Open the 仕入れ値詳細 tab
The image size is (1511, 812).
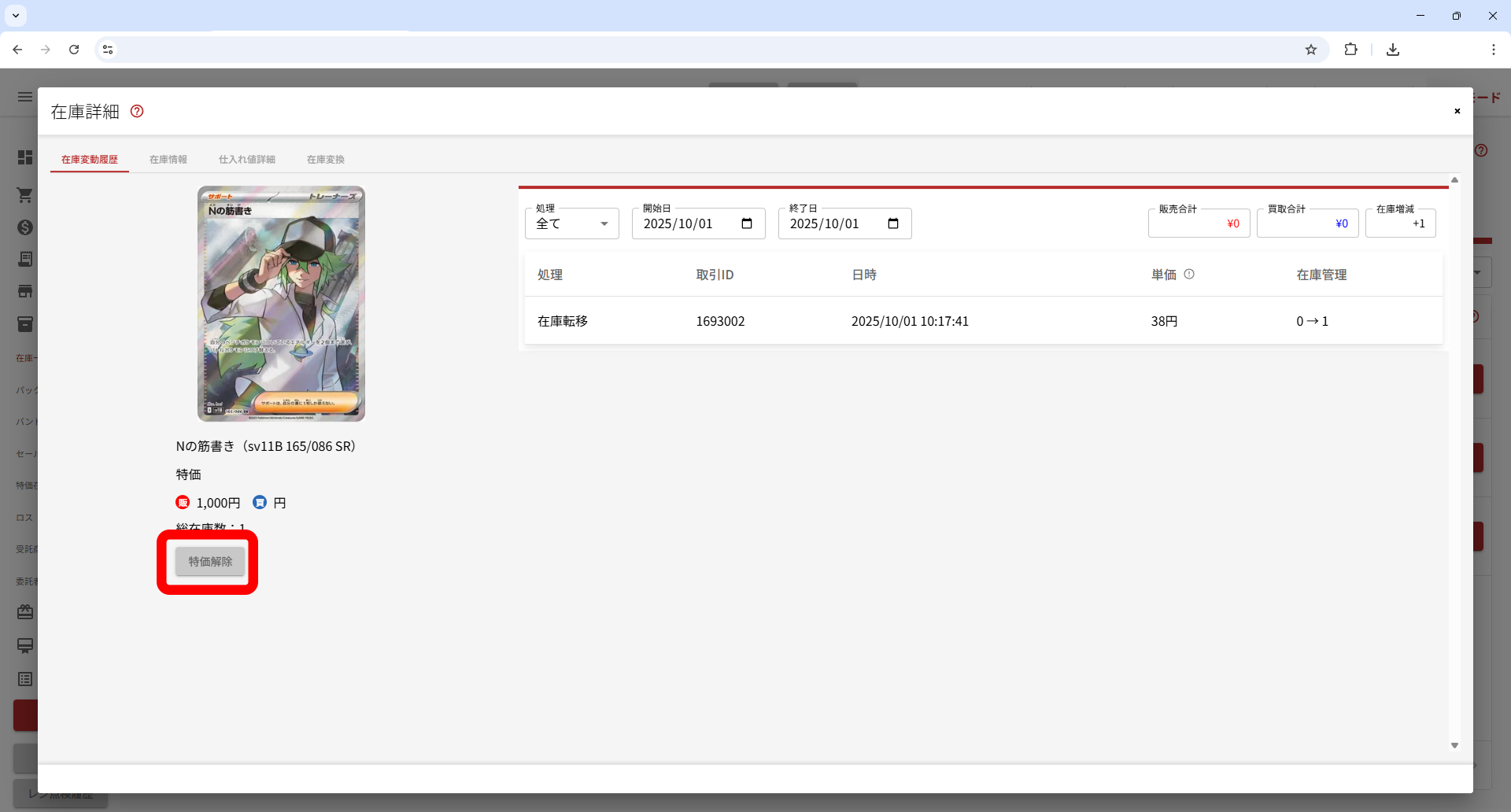[x=247, y=160]
